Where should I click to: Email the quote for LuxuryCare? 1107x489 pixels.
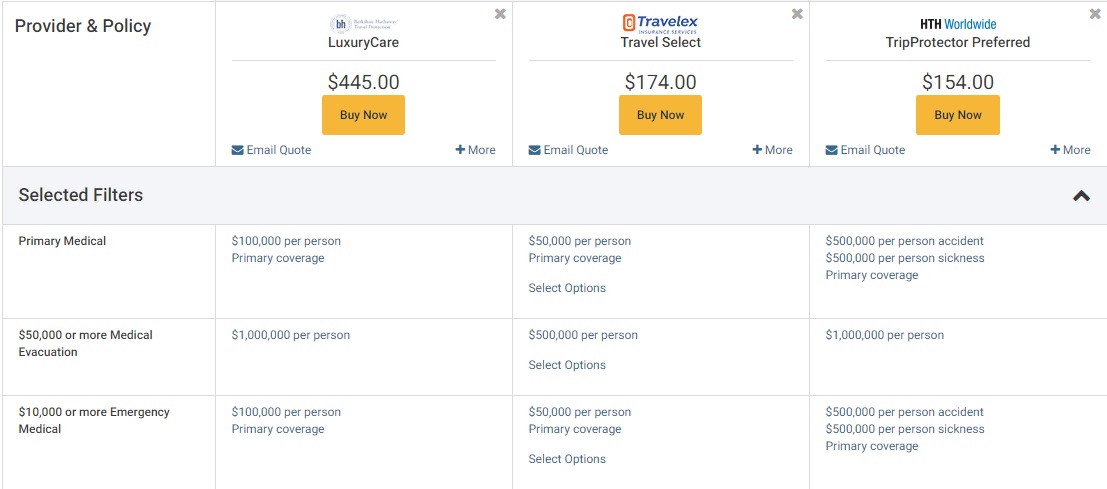271,150
